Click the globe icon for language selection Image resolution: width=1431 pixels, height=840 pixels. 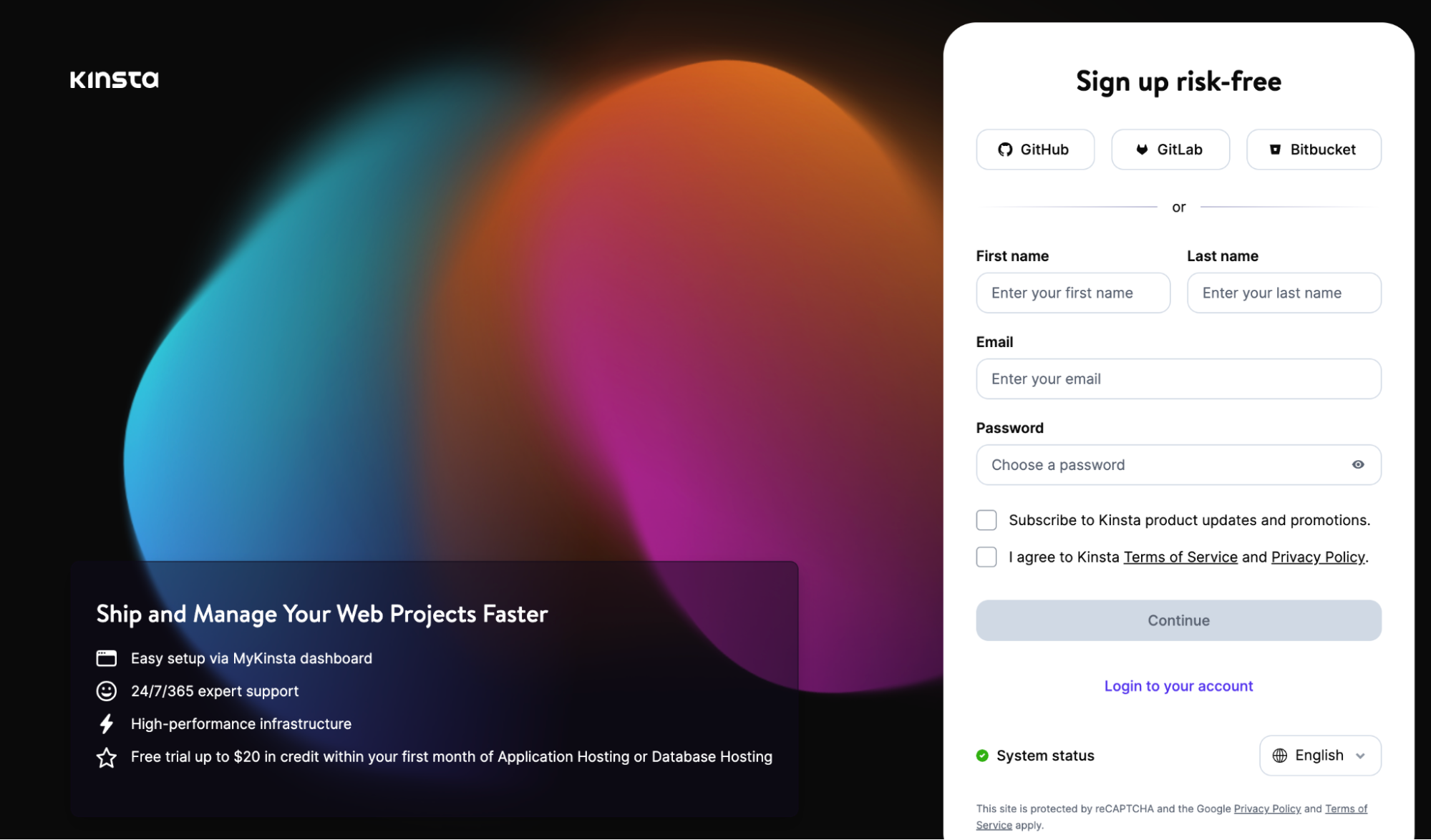pos(1281,755)
